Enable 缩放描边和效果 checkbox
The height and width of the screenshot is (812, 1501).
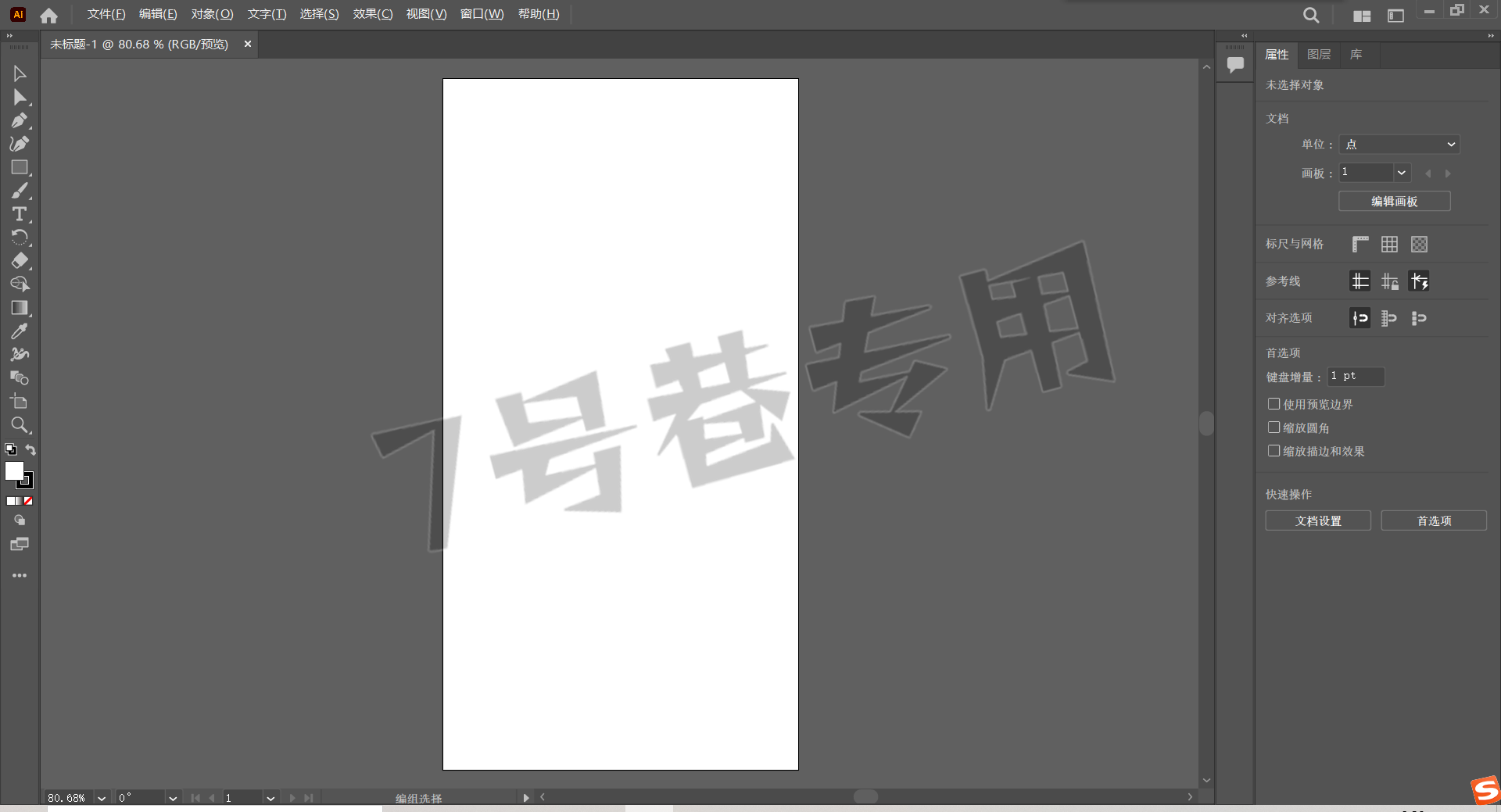(x=1274, y=451)
